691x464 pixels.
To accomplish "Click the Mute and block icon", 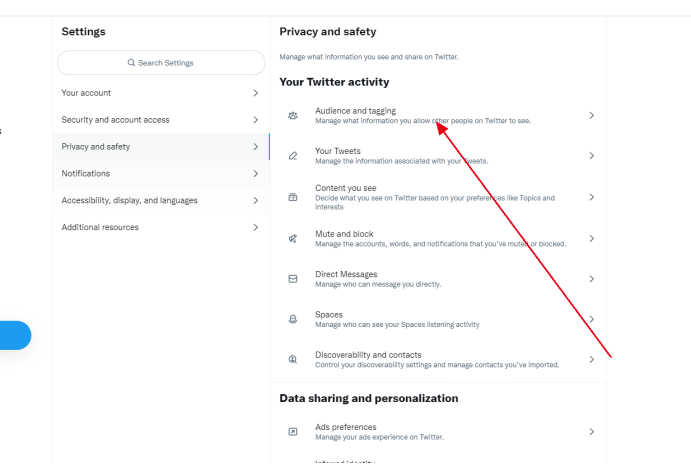I will pos(293,239).
